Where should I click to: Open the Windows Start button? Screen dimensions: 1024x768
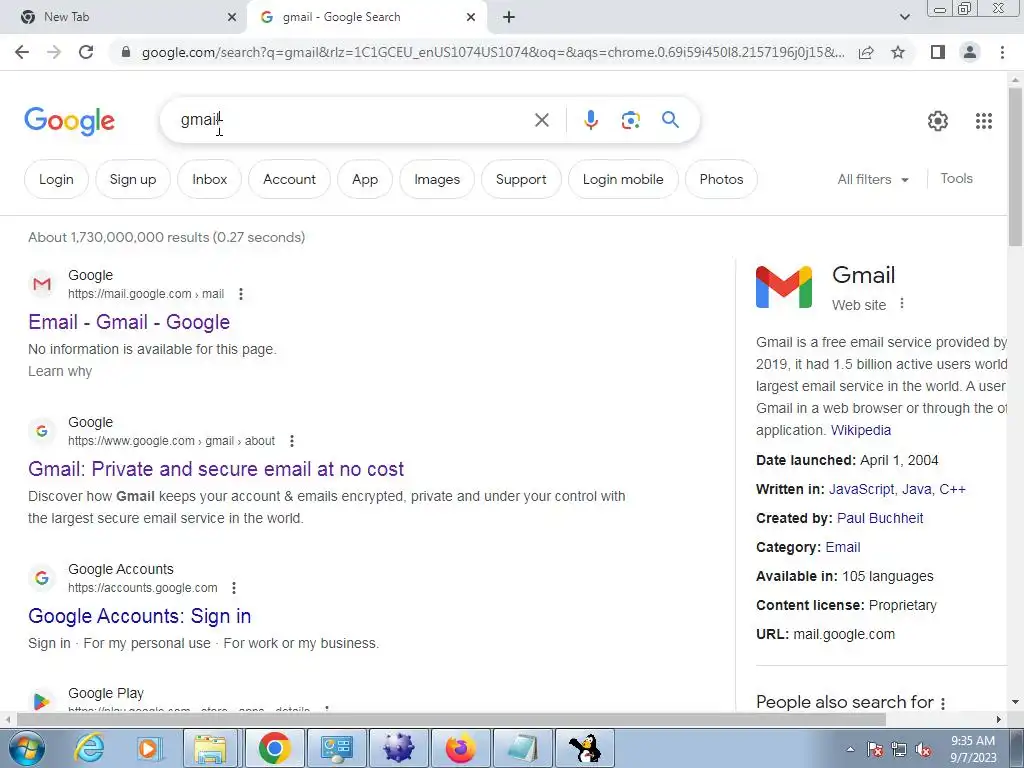click(26, 748)
